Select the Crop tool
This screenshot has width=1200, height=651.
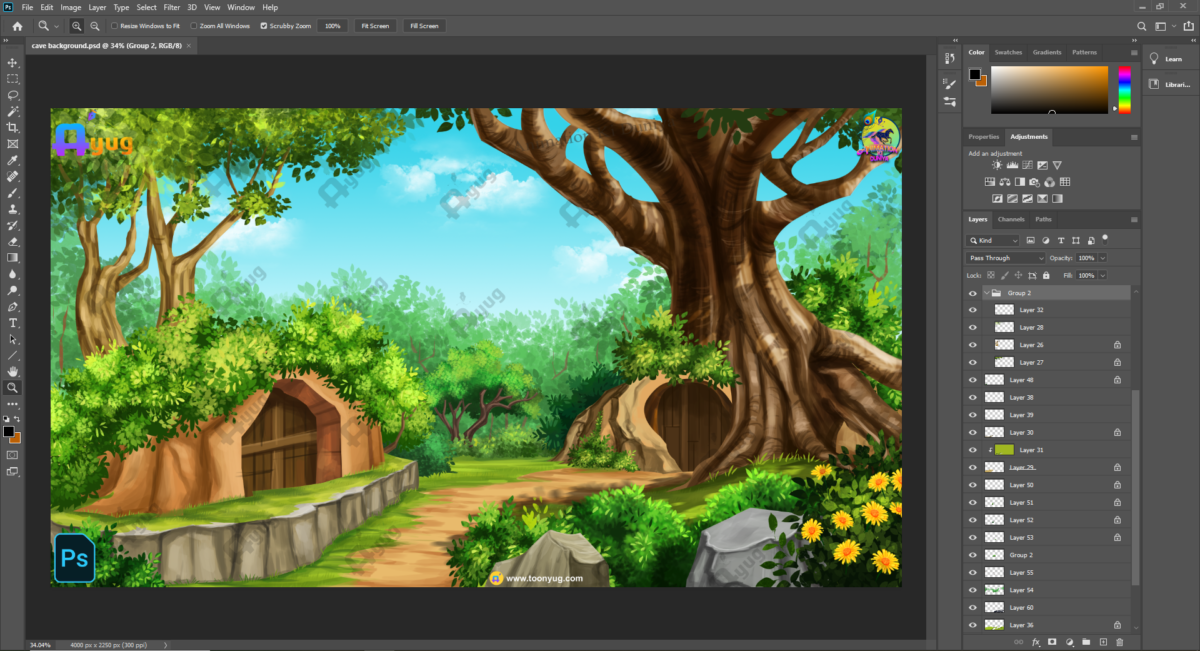point(13,127)
